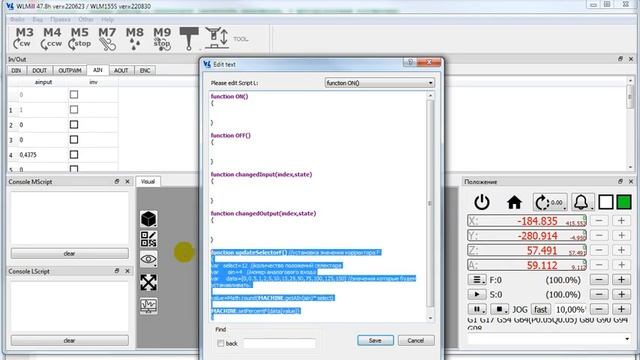Screen dimensions: 640x360
Task: Open the bell alarm icon
Action: pos(582,202)
